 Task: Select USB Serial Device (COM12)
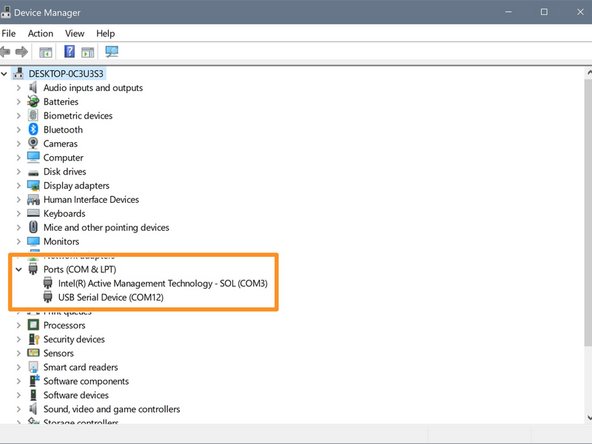click(111, 297)
